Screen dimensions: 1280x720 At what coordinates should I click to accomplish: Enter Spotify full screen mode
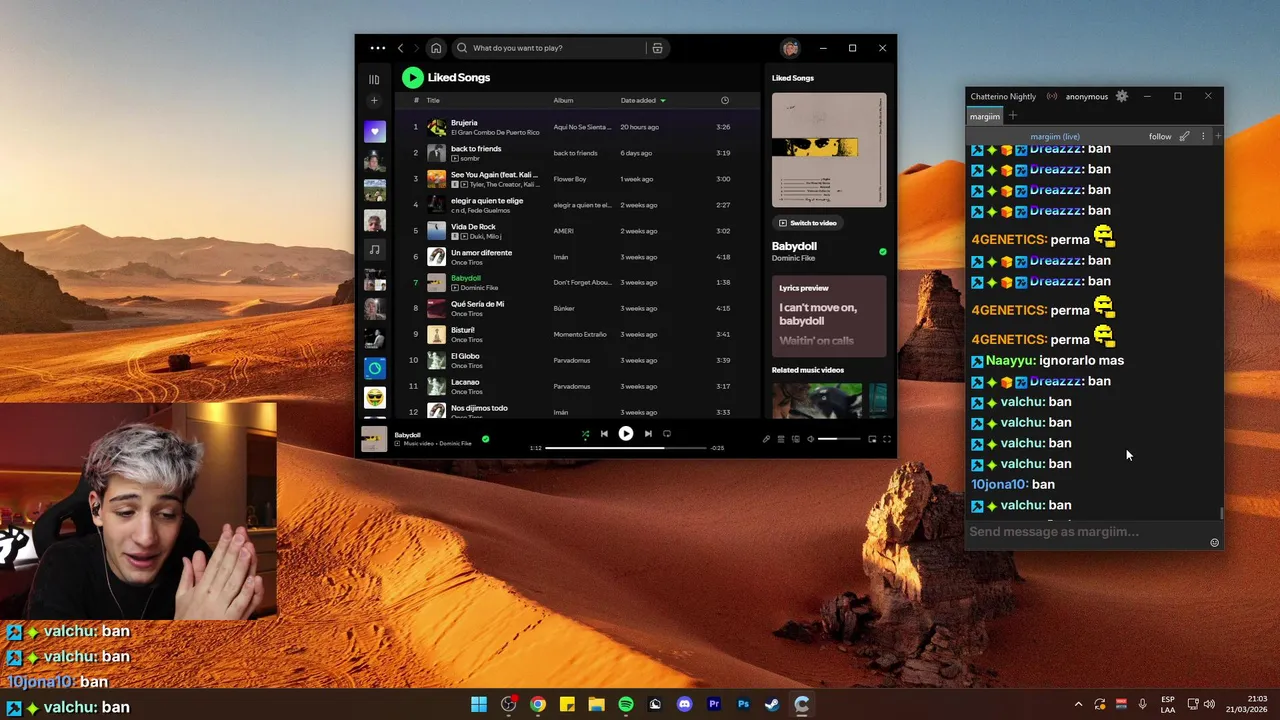click(x=886, y=439)
